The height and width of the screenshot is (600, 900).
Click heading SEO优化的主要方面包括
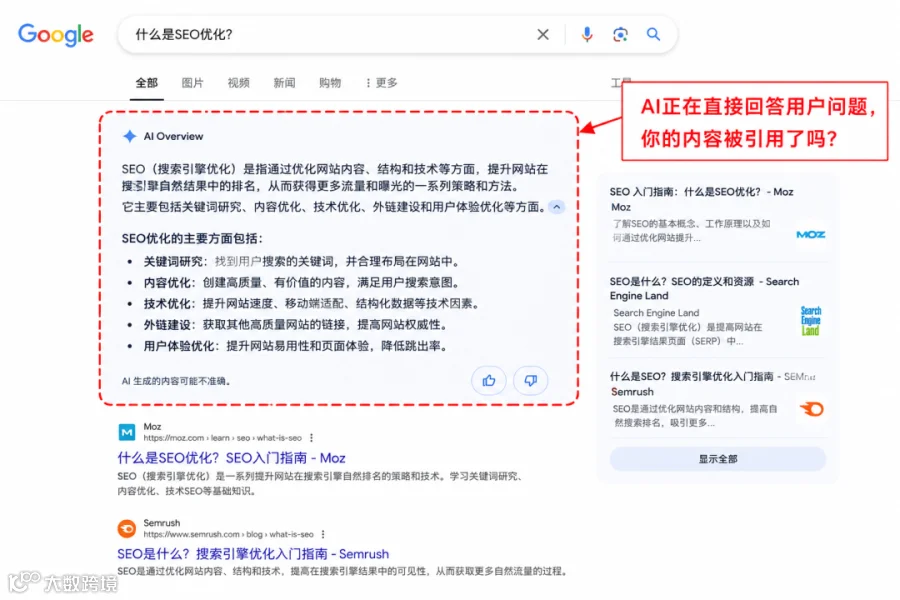192,238
